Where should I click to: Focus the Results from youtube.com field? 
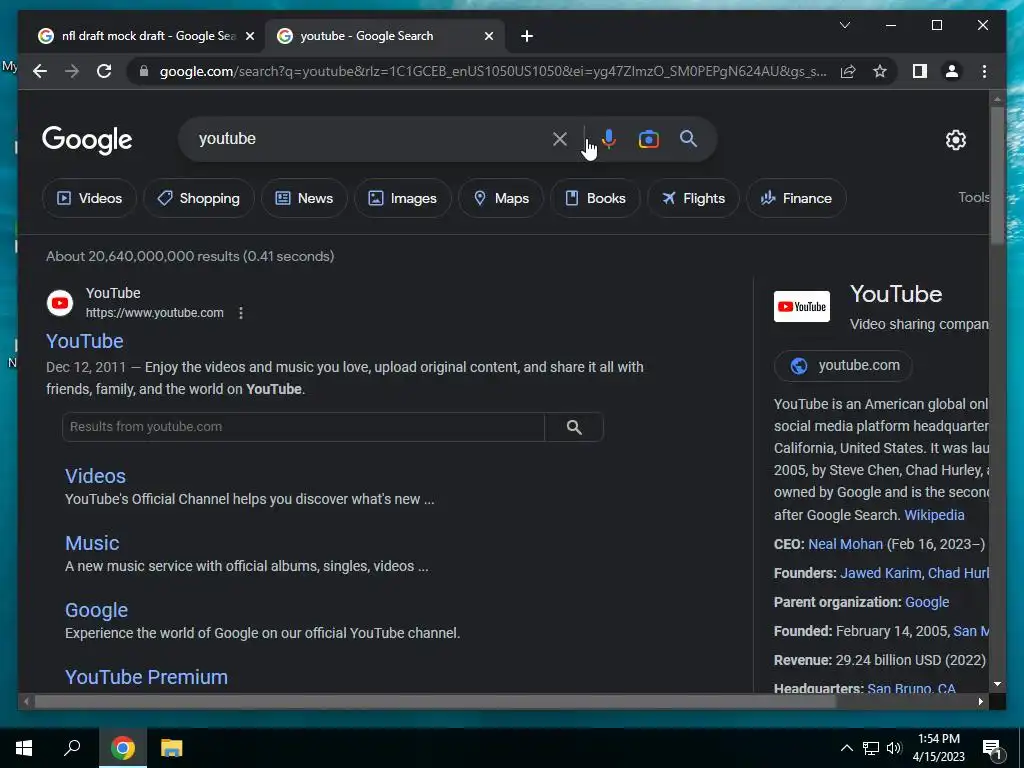coord(303,427)
